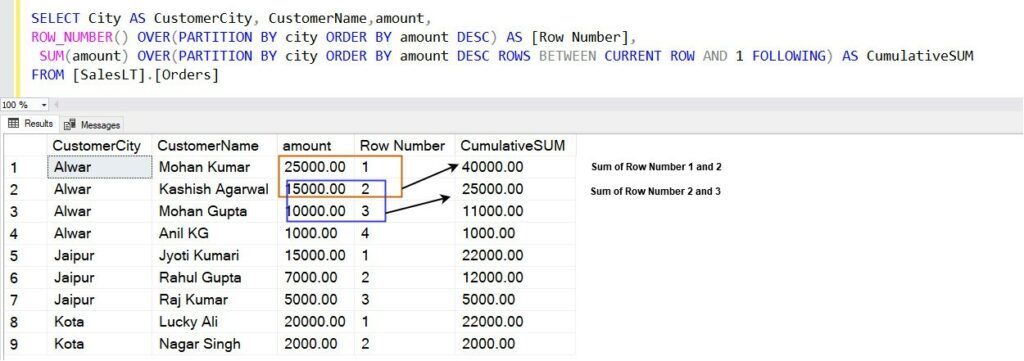Select the 20000.00 amount cell
Screen dimensions: 1024x361
point(315,322)
